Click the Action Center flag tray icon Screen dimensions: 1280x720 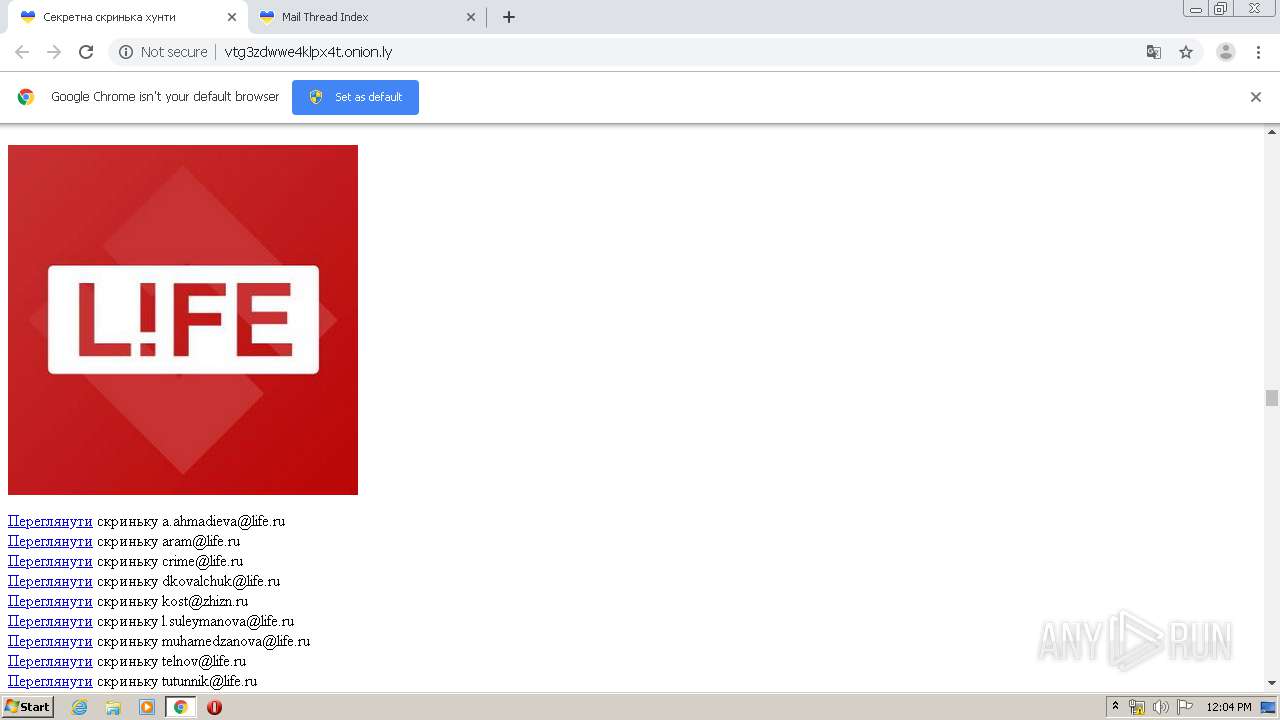pos(1185,707)
